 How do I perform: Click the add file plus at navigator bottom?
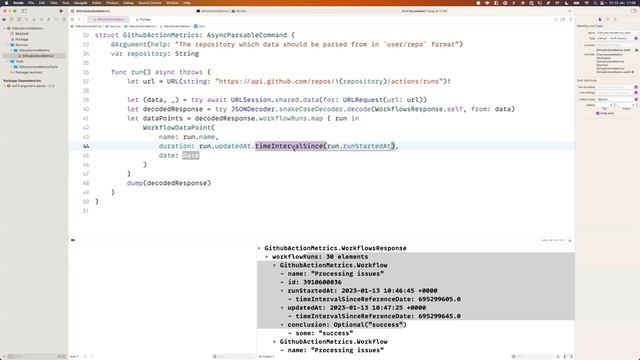pyautogui.click(x=4, y=356)
